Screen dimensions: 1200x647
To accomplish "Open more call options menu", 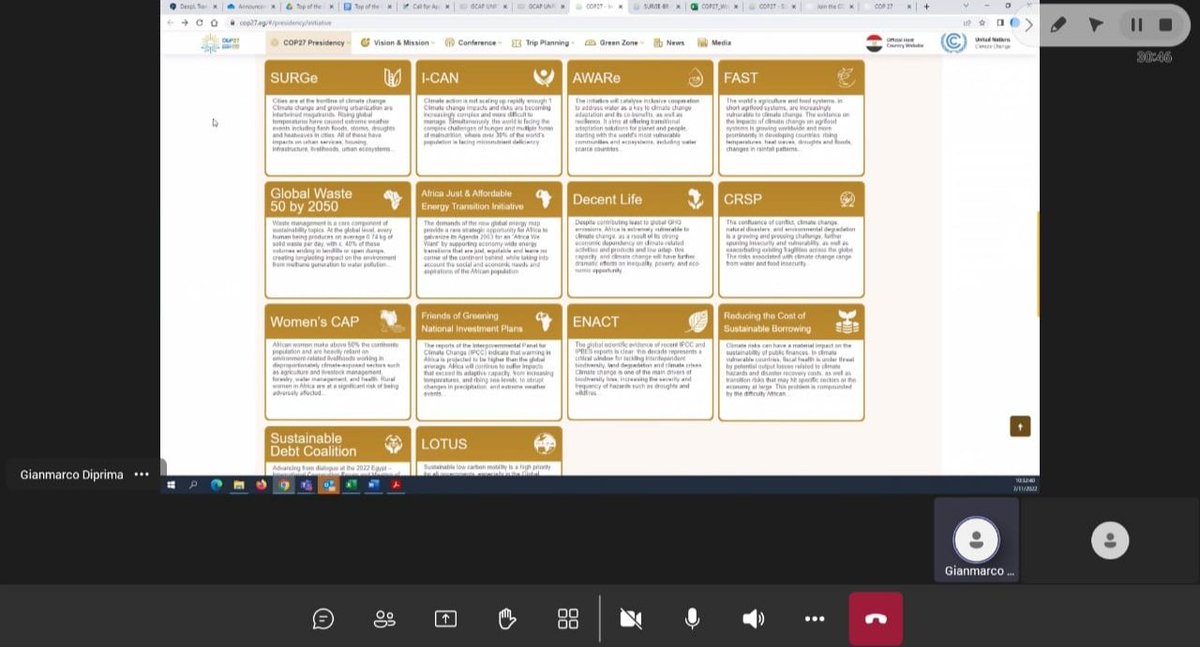I will point(815,619).
